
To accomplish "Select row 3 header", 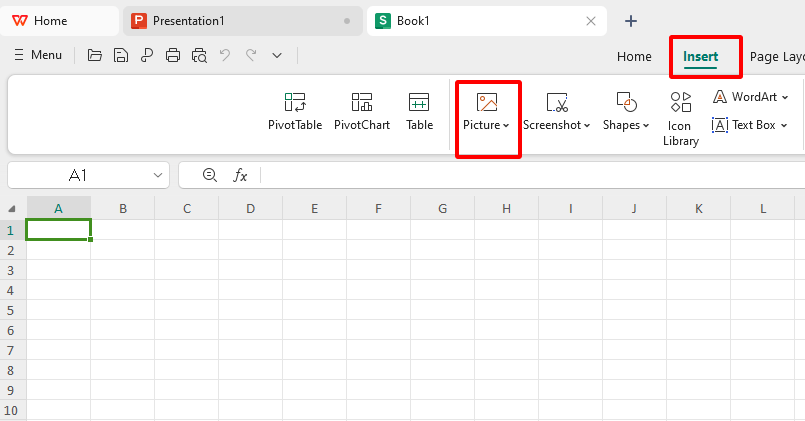I will [x=13, y=270].
